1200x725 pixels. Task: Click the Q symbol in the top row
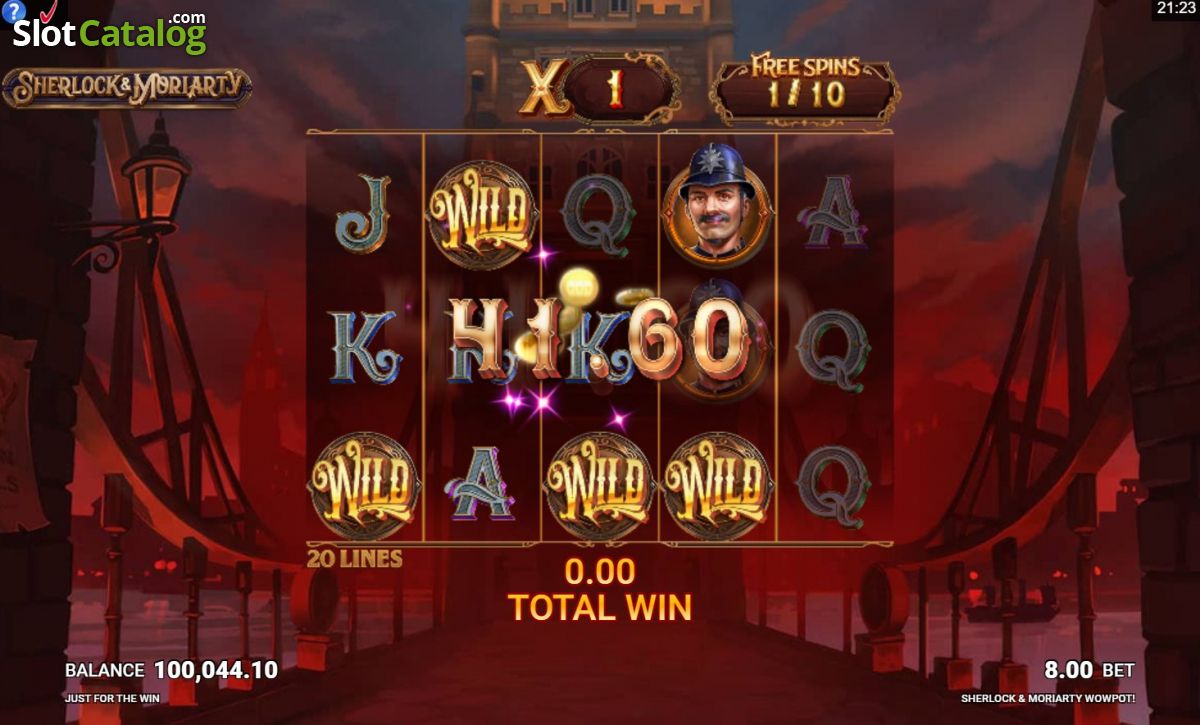click(x=598, y=211)
